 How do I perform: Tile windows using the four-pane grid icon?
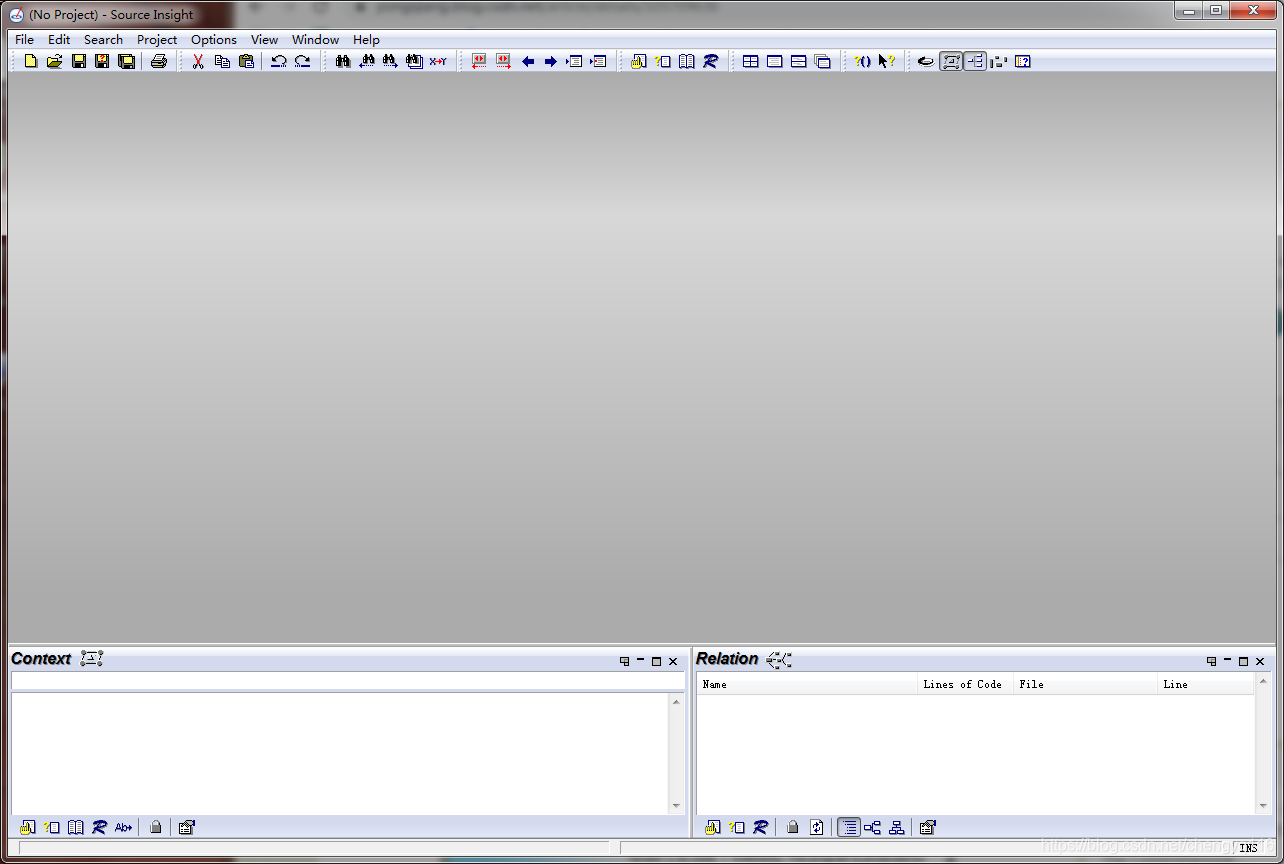point(750,61)
